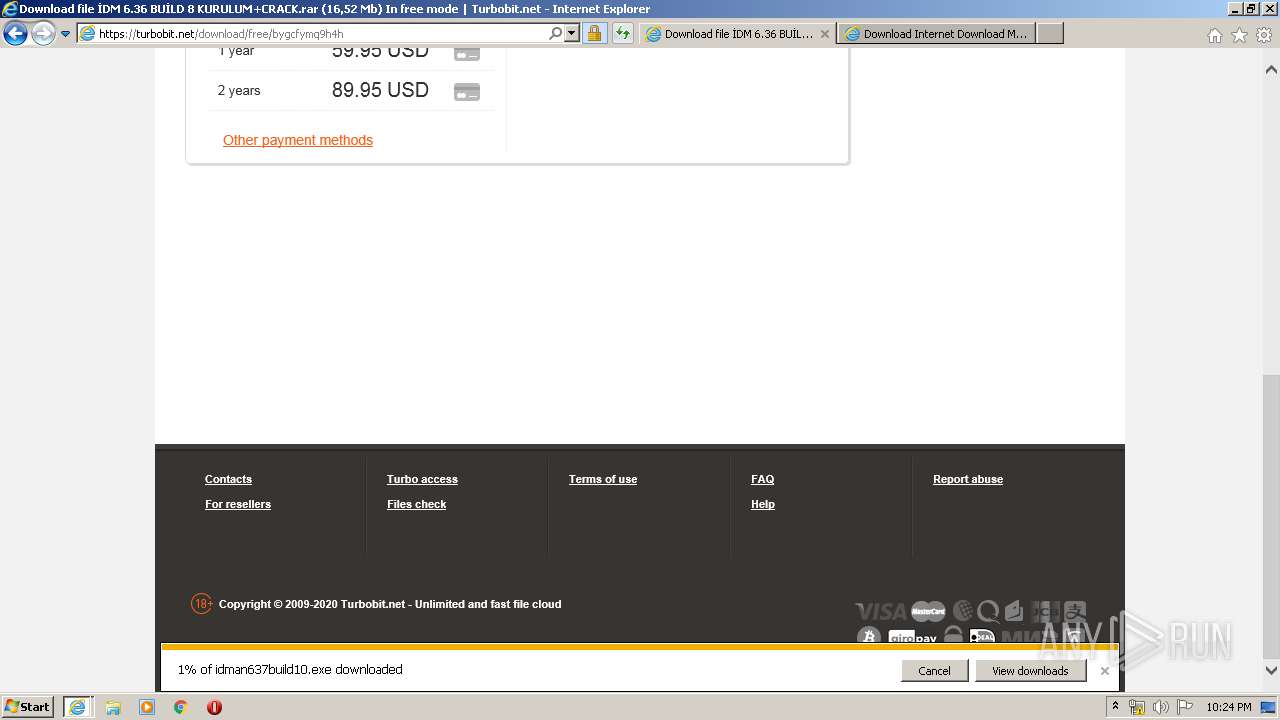Click the WebMoney globe payment logo

tap(963, 611)
